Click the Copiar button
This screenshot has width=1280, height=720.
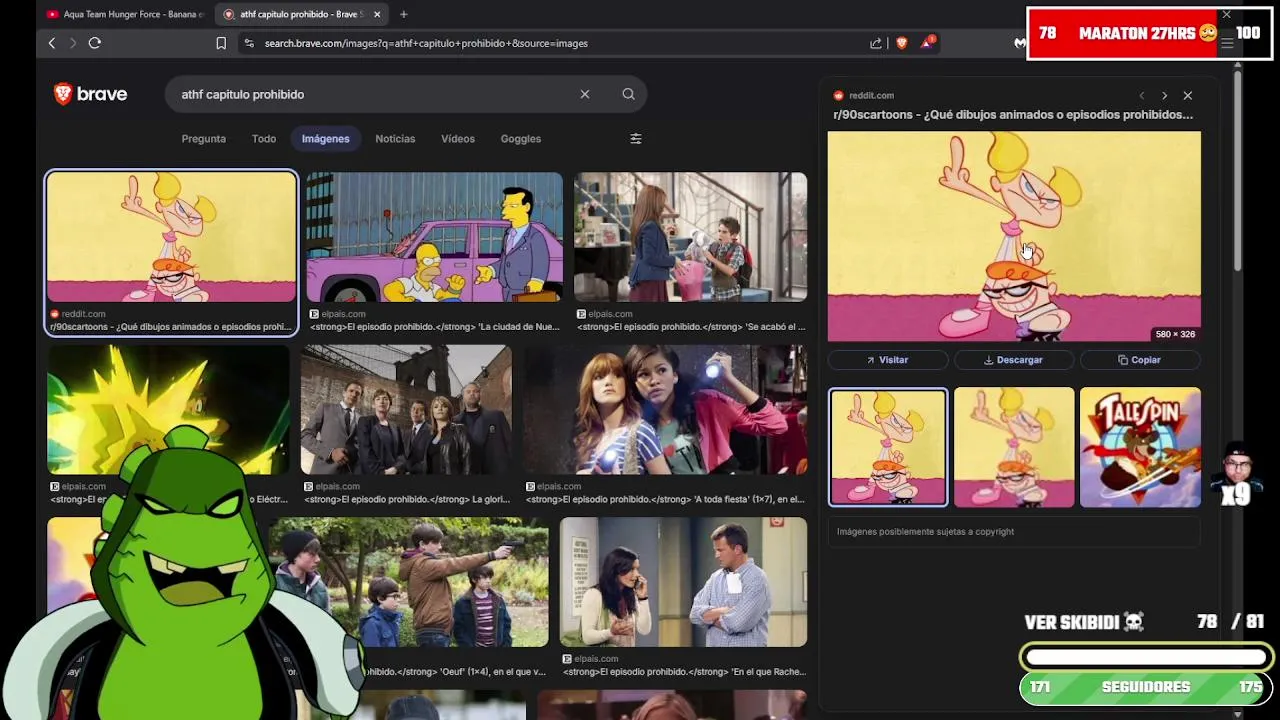click(1140, 360)
